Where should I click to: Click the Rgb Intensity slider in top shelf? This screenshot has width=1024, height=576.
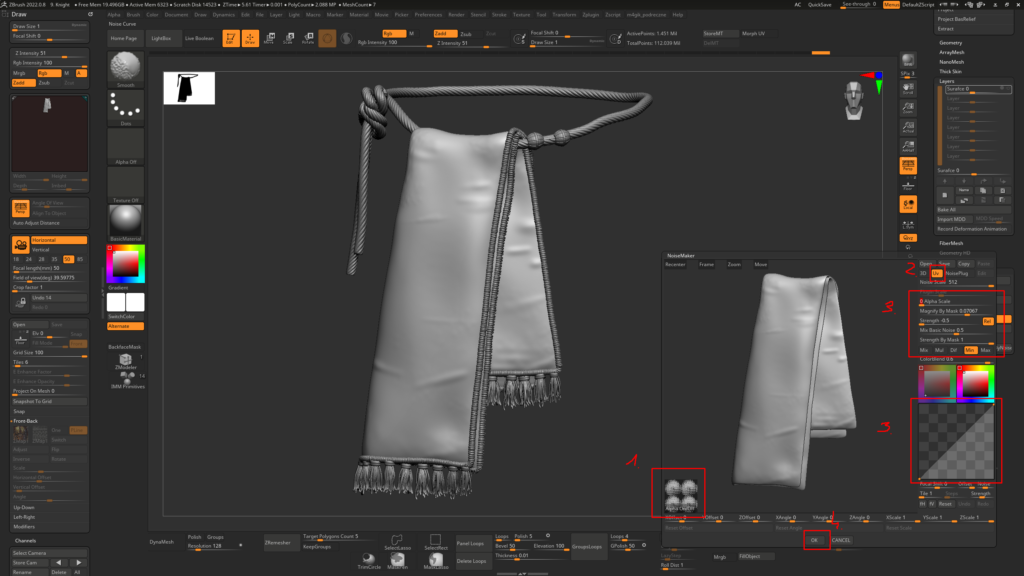click(x=403, y=43)
